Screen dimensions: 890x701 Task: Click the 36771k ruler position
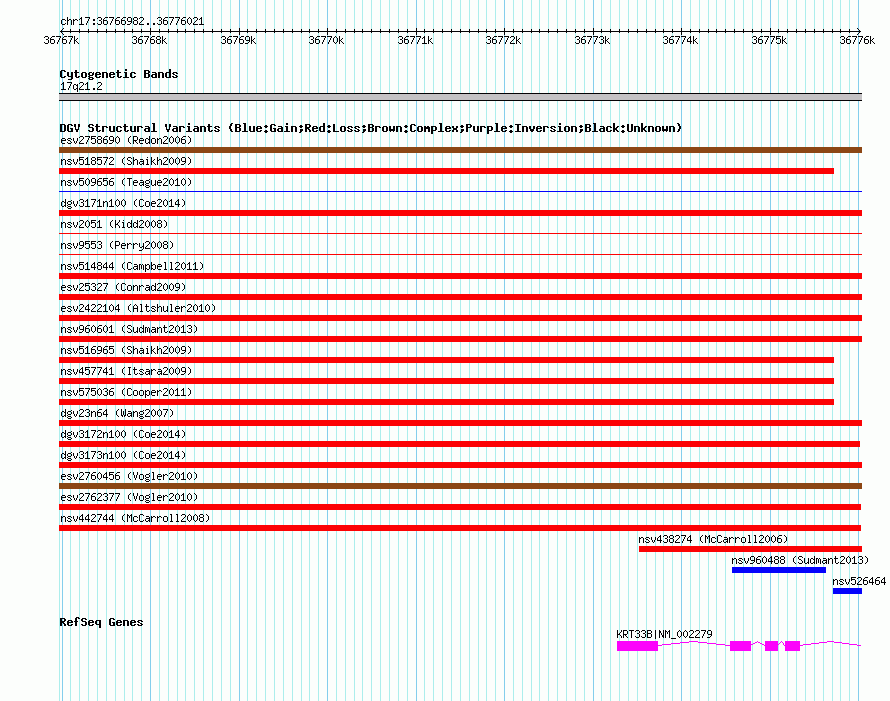tap(415, 40)
